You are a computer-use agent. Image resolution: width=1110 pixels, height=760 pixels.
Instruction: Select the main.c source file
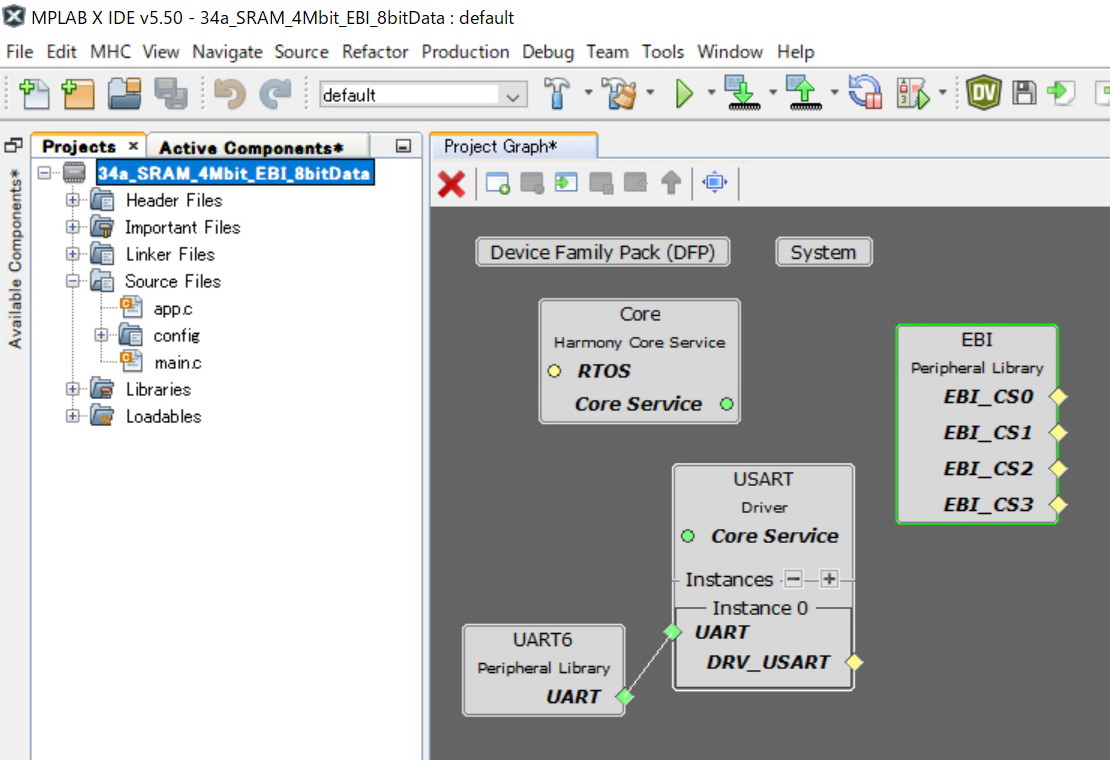(x=178, y=363)
